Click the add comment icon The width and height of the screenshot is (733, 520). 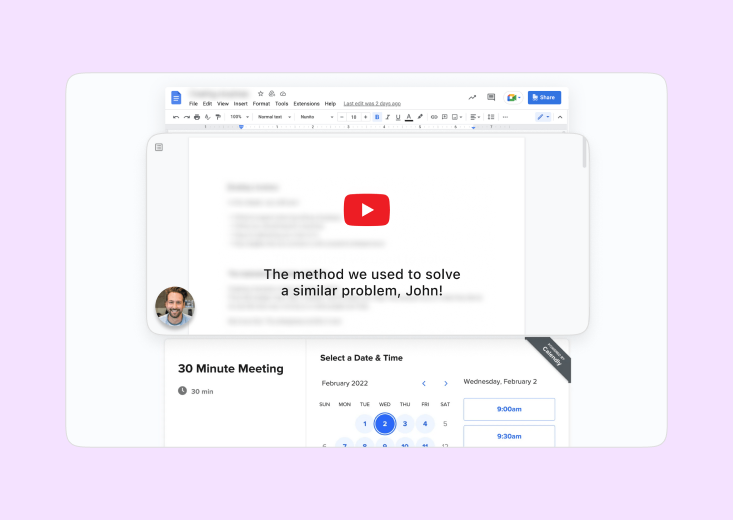[x=445, y=117]
